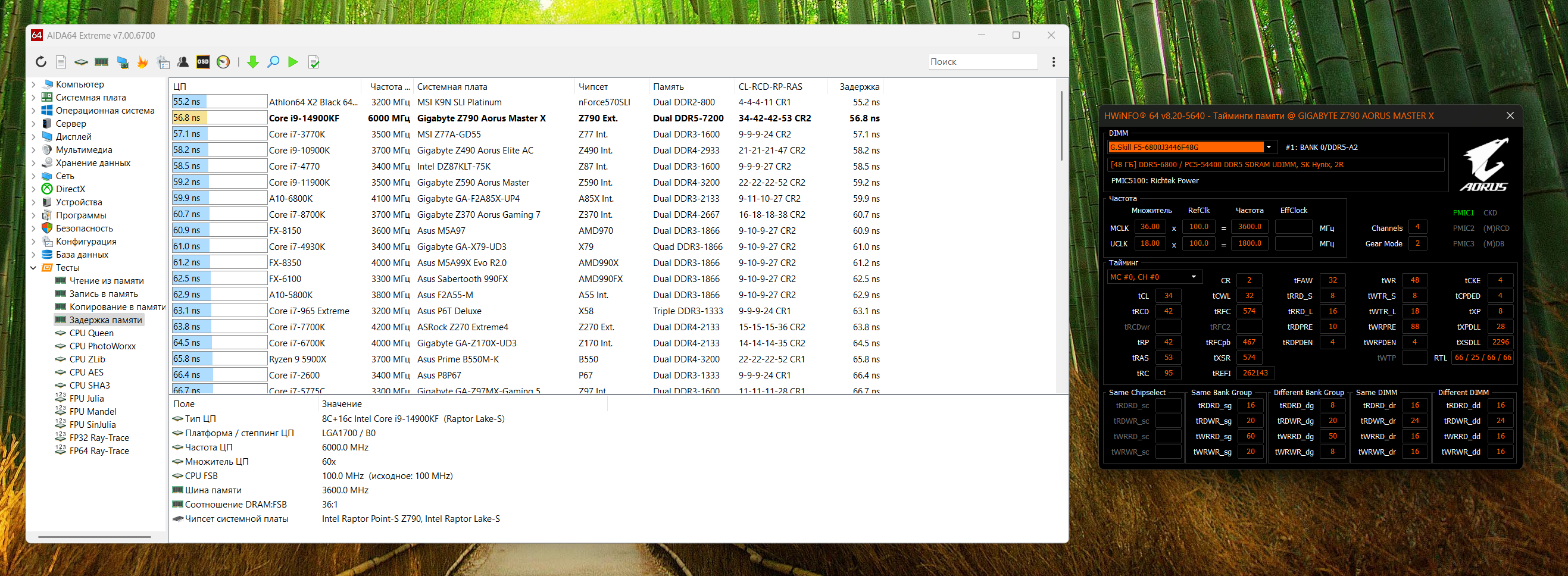
Task: Open the monitor diagnostics toolbar icon
Action: pyautogui.click(x=123, y=61)
